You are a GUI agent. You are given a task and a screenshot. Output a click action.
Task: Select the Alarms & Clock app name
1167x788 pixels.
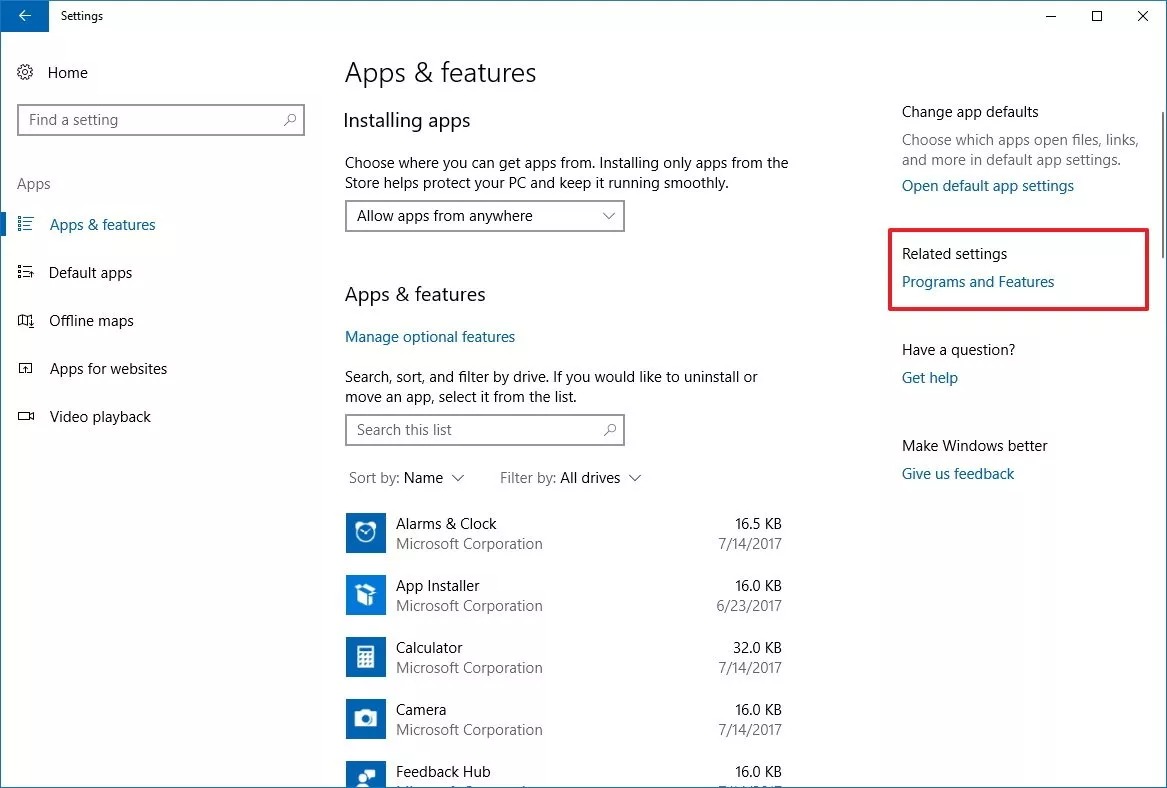pos(446,524)
